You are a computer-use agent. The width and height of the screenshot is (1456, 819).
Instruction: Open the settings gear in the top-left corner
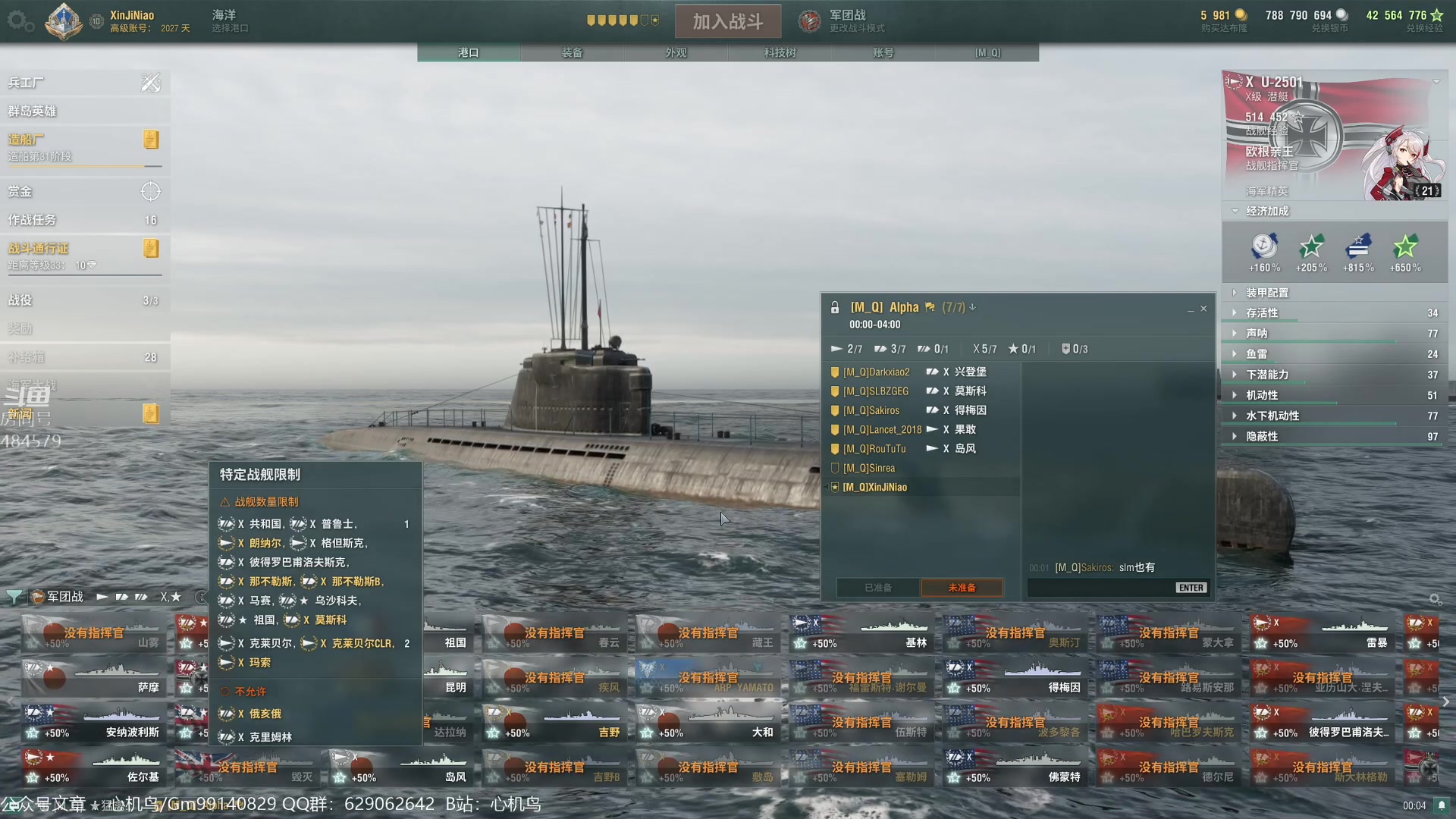[20, 21]
